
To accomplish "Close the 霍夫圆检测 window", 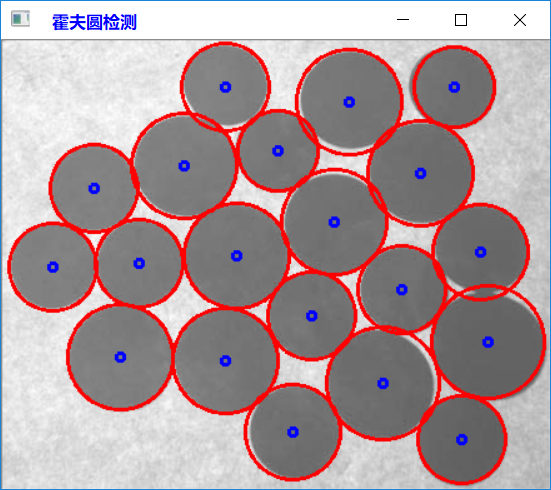I will [x=520, y=20].
